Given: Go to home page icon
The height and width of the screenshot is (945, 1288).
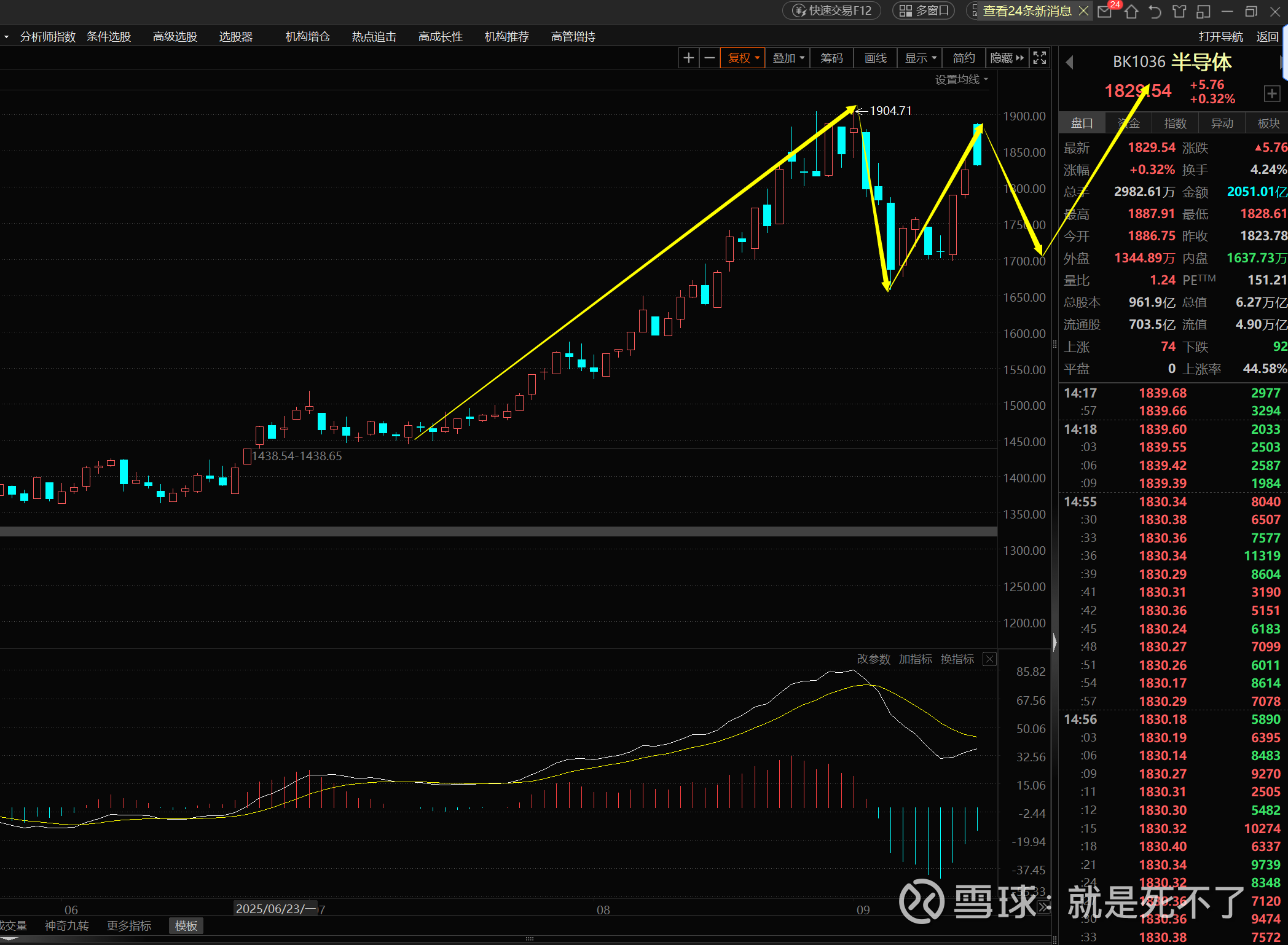Looking at the screenshot, I should (x=1131, y=11).
